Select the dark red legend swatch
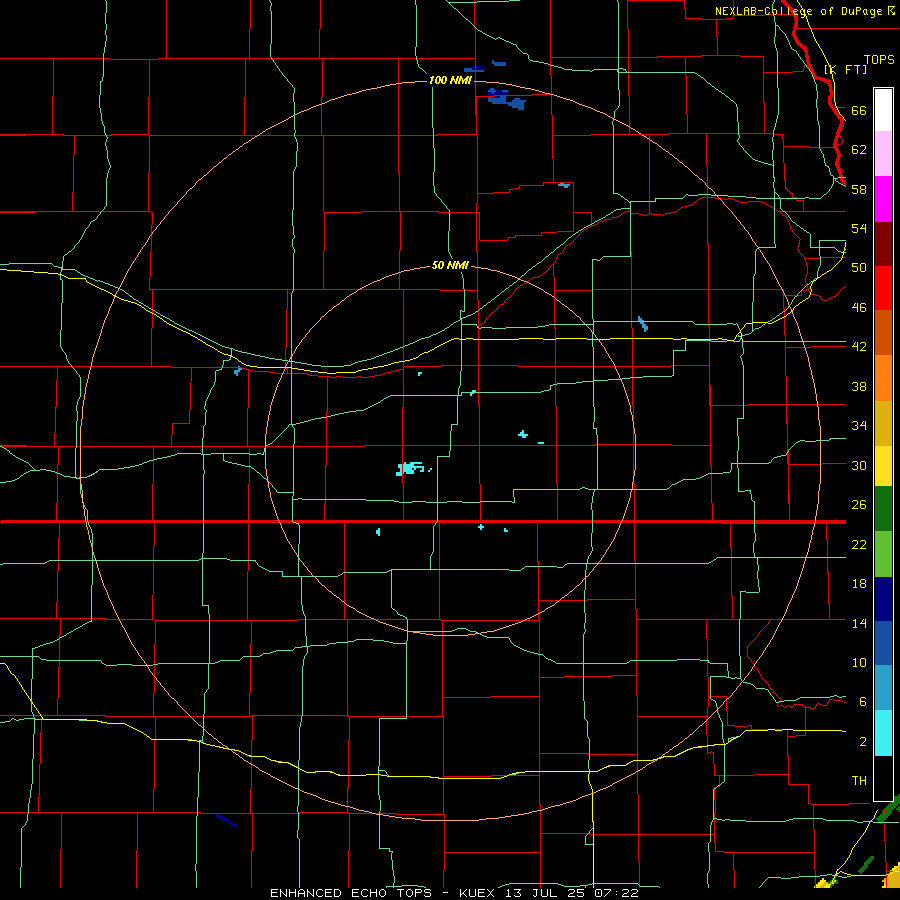The height and width of the screenshot is (900, 900). 883,245
